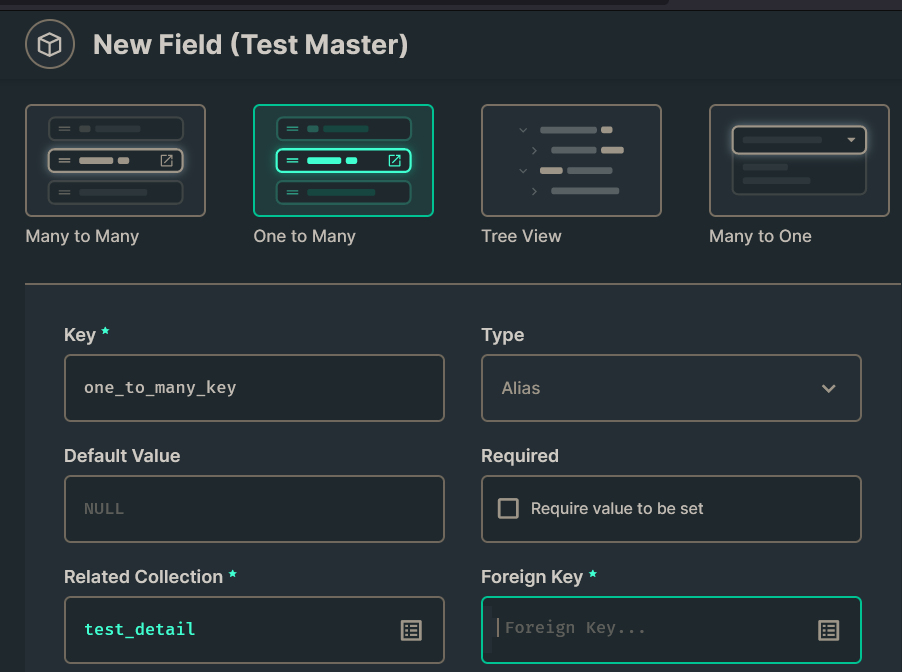Image resolution: width=902 pixels, height=672 pixels.
Task: Choose the Tree View interface card
Action: 571,161
